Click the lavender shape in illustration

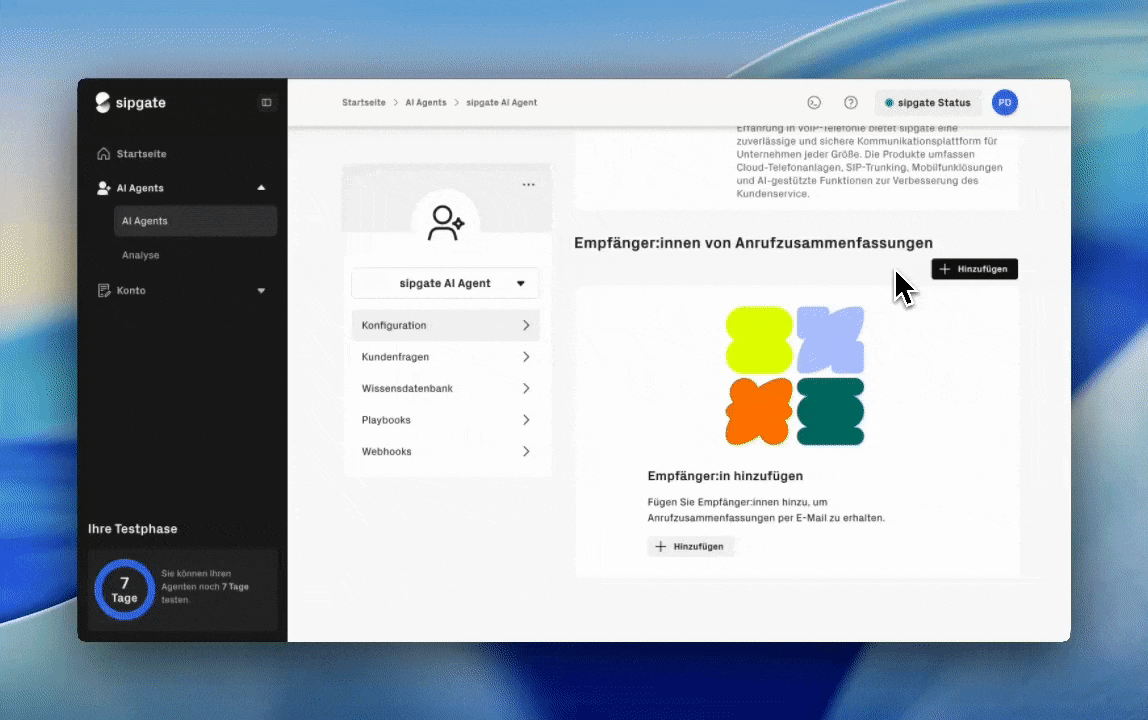[x=830, y=340]
